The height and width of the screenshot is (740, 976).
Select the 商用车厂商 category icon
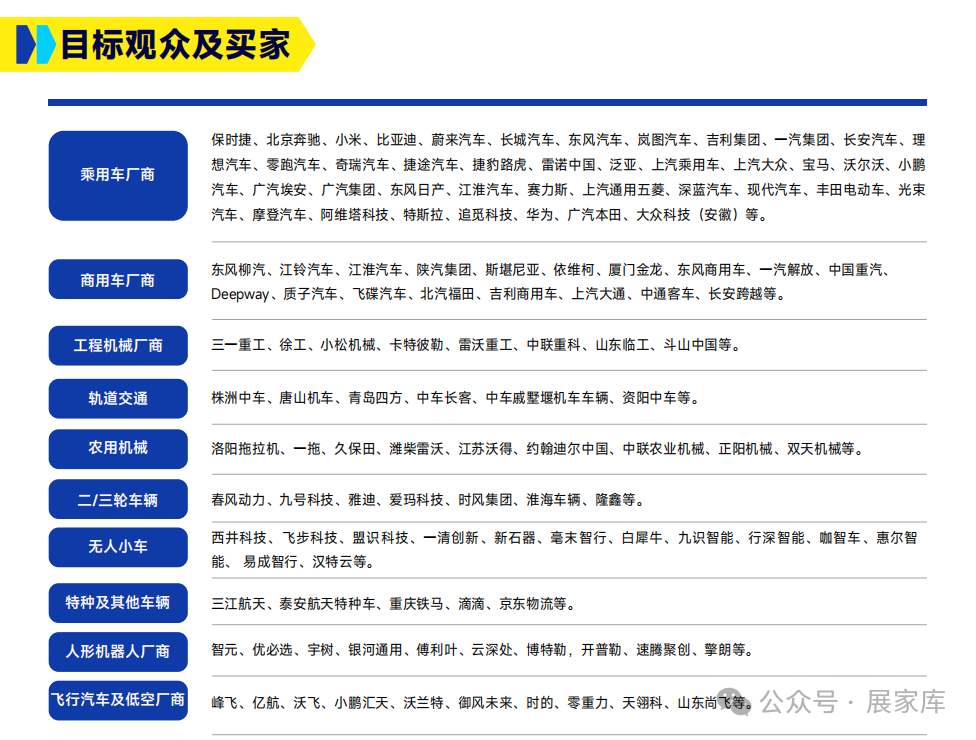pyautogui.click(x=117, y=279)
